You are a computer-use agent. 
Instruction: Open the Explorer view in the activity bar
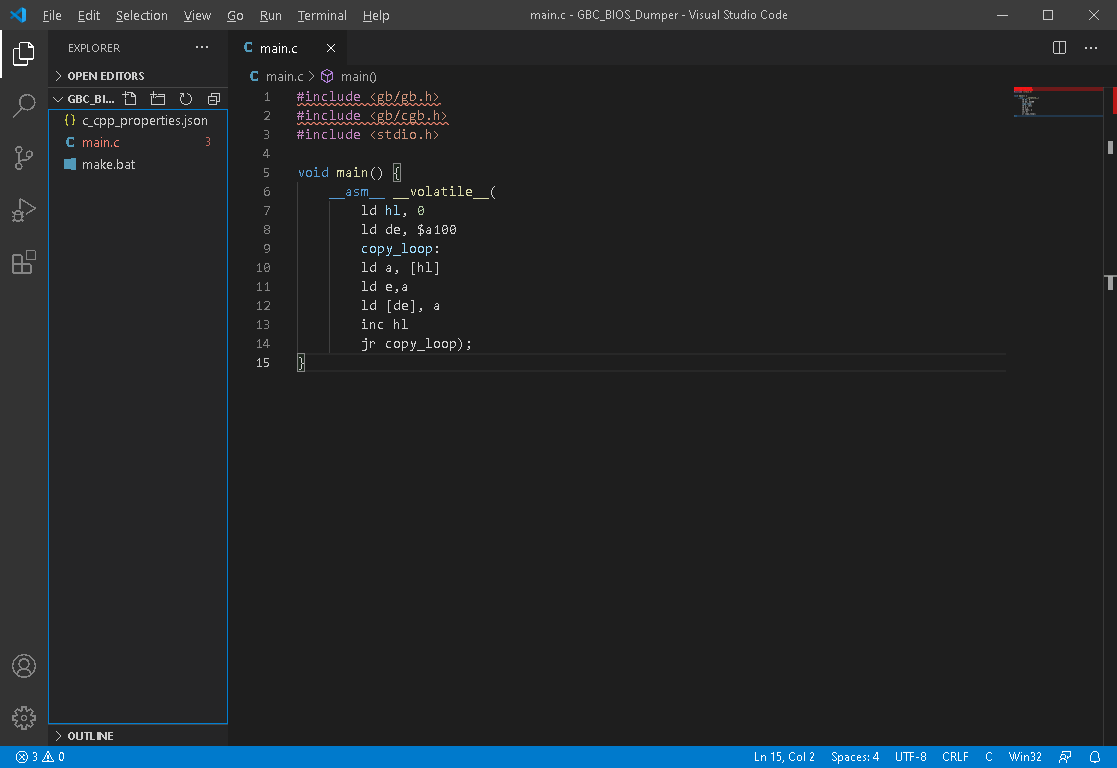pyautogui.click(x=24, y=53)
